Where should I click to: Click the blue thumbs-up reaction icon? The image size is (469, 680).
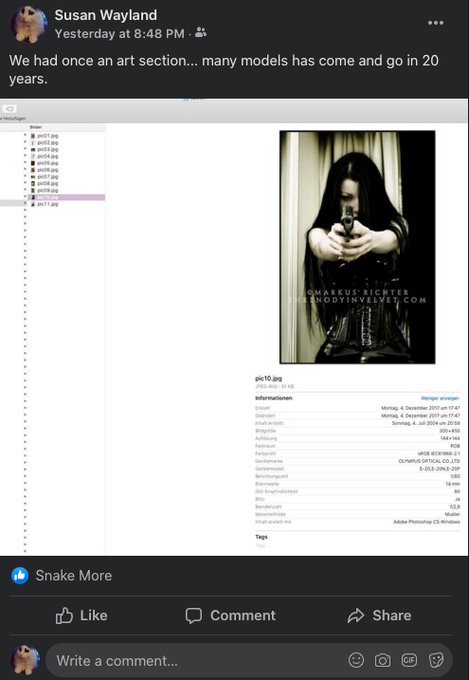[20, 575]
